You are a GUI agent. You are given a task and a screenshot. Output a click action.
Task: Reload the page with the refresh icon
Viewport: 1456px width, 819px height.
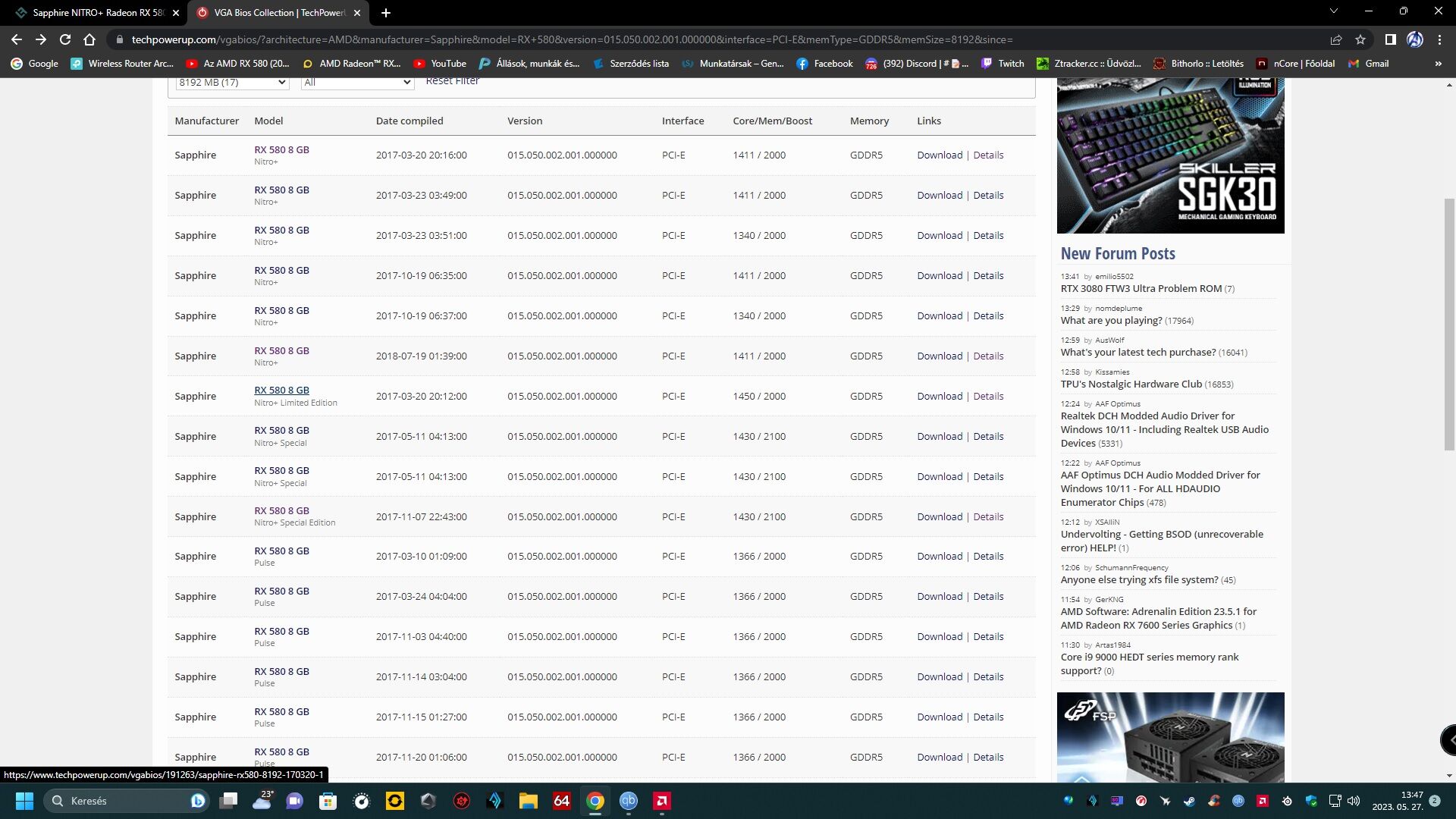tap(65, 39)
